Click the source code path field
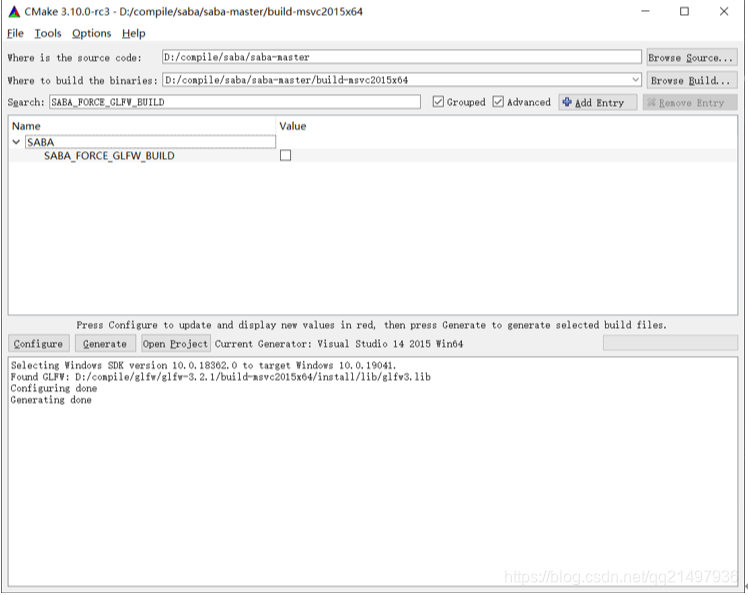Image resolution: width=748 pixels, height=595 pixels. [x=402, y=57]
